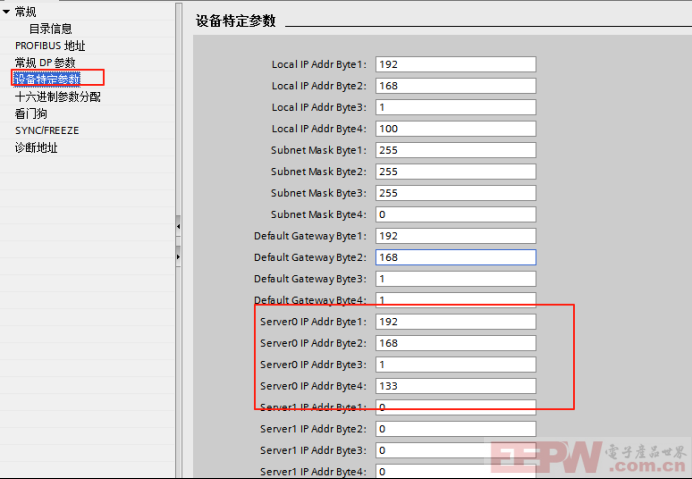
Task: Collapse the 常规 tree node arrow
Action: [6, 12]
